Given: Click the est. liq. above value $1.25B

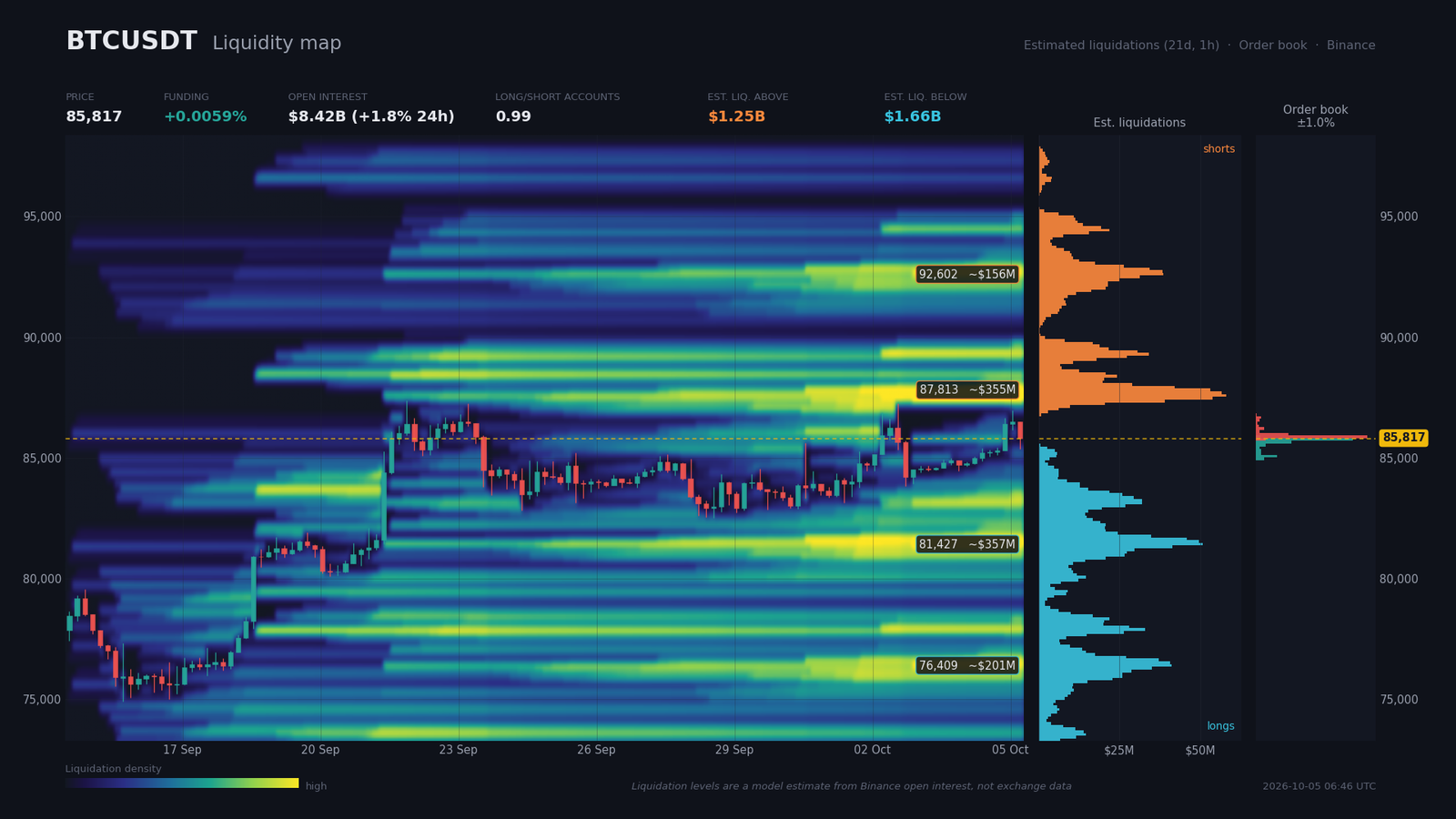Looking at the screenshot, I should 736,116.
